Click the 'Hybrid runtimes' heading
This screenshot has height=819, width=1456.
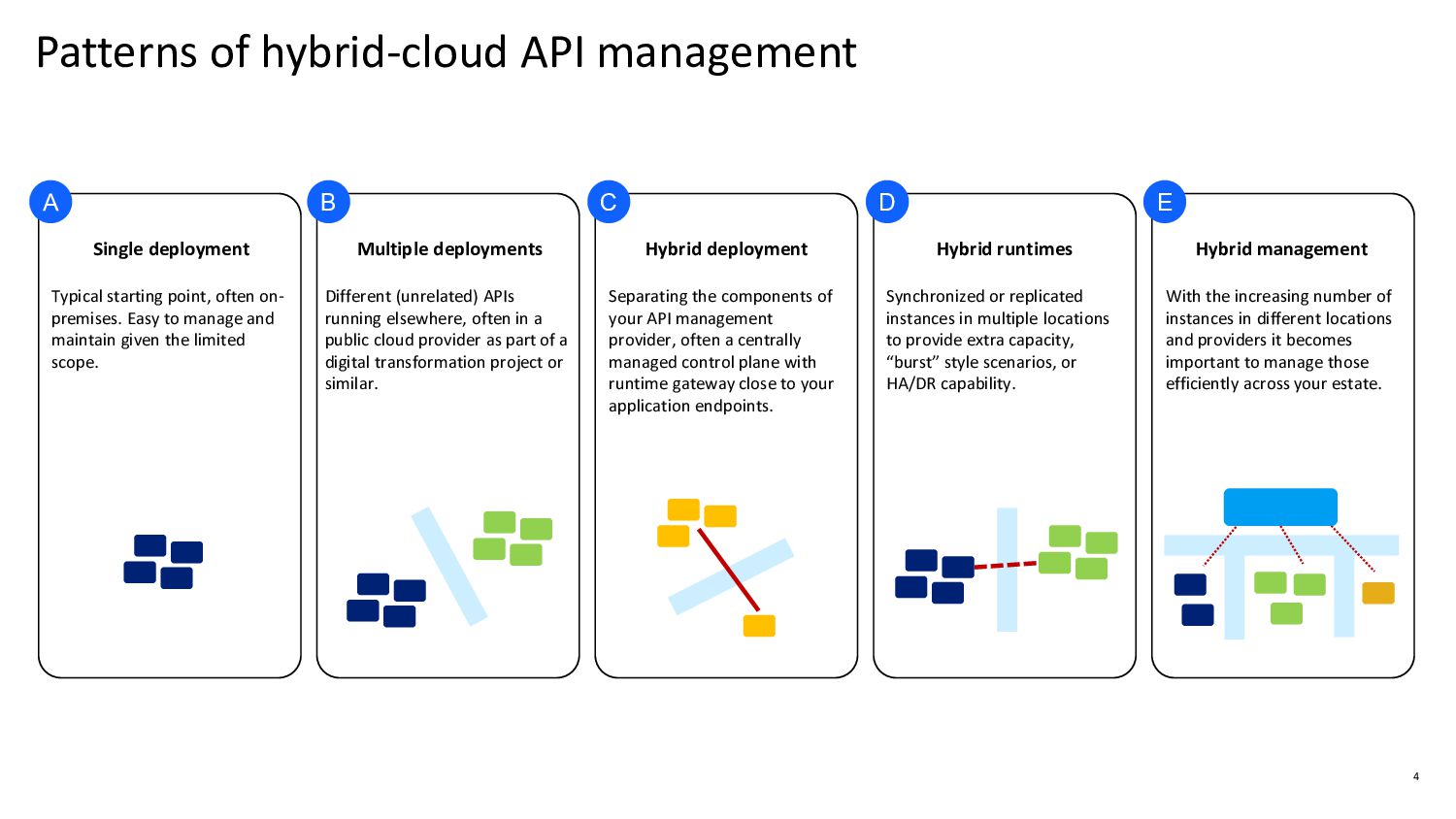pos(1005,249)
